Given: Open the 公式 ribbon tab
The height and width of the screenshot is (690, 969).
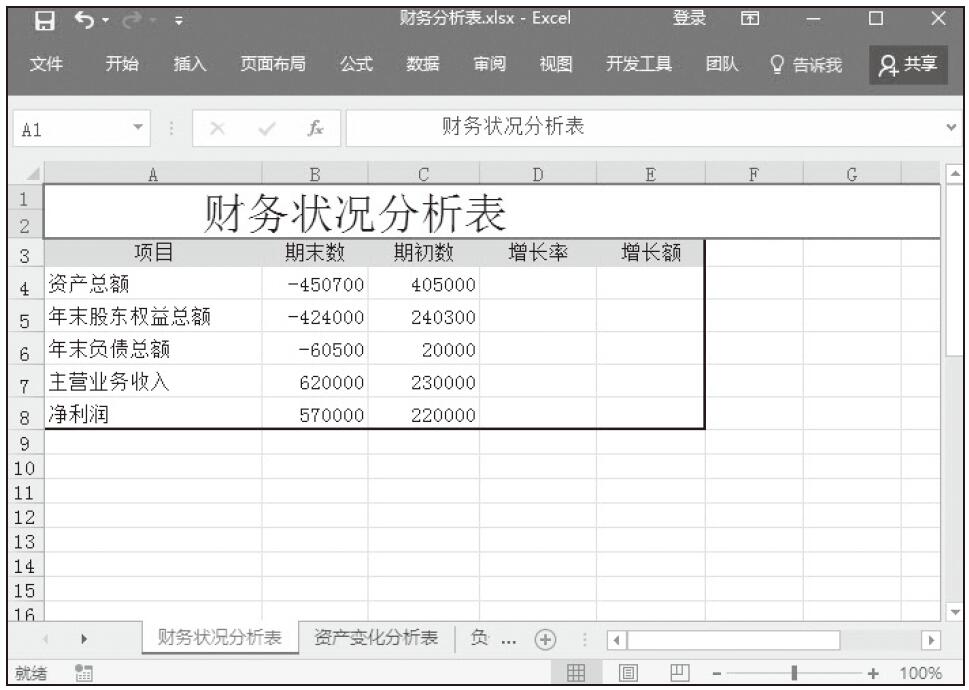Looking at the screenshot, I should click(x=356, y=66).
